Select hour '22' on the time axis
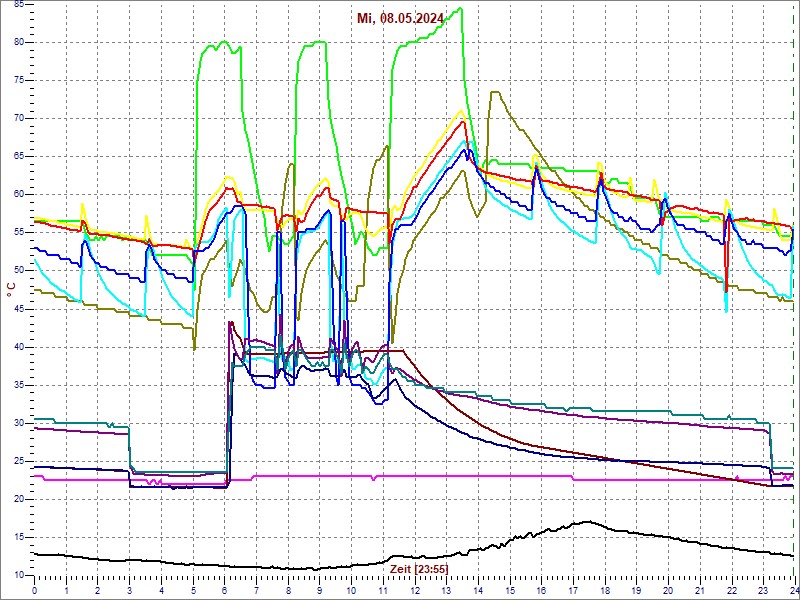 [x=731, y=590]
